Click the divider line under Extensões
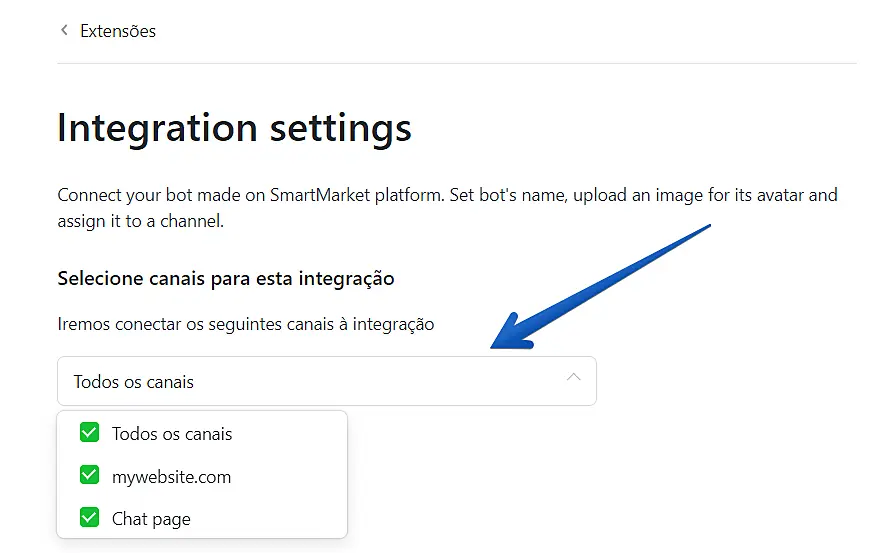The image size is (893, 553). point(456,63)
